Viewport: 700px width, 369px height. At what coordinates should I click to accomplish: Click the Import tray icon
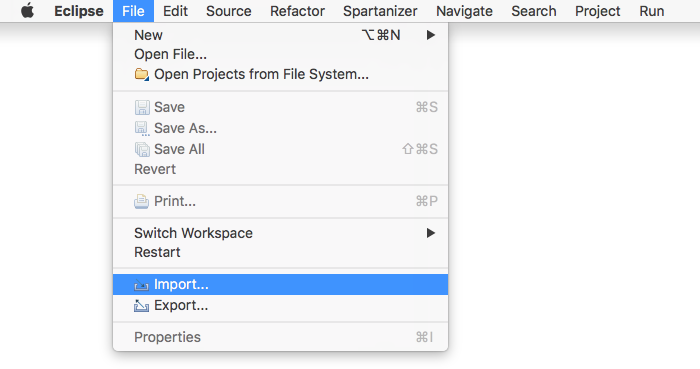142,285
